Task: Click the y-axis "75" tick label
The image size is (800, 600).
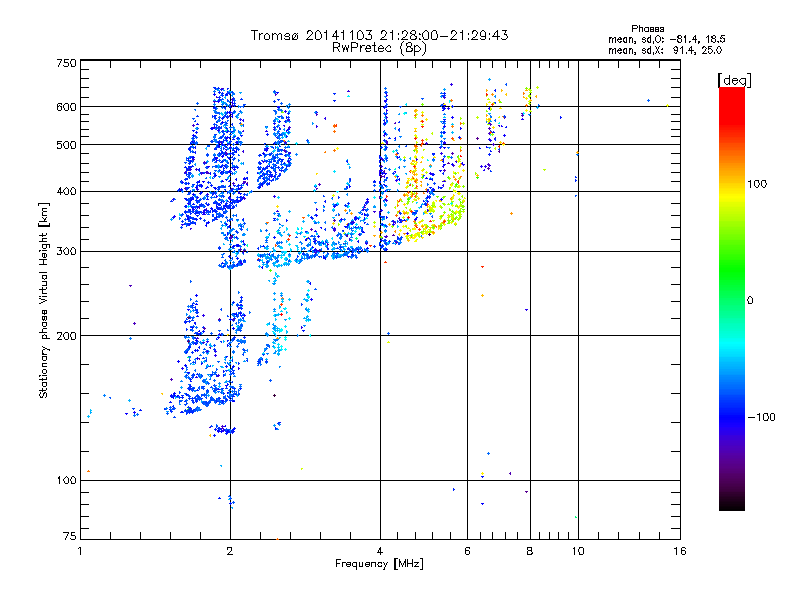Action: click(x=70, y=536)
